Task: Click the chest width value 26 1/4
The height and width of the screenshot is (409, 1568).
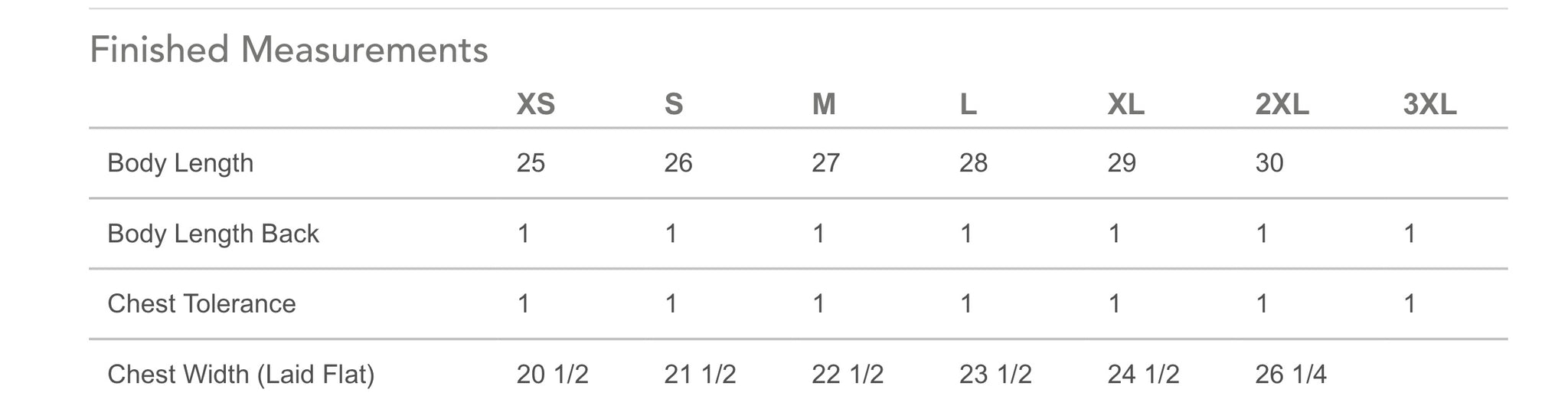Action: [x=1291, y=375]
